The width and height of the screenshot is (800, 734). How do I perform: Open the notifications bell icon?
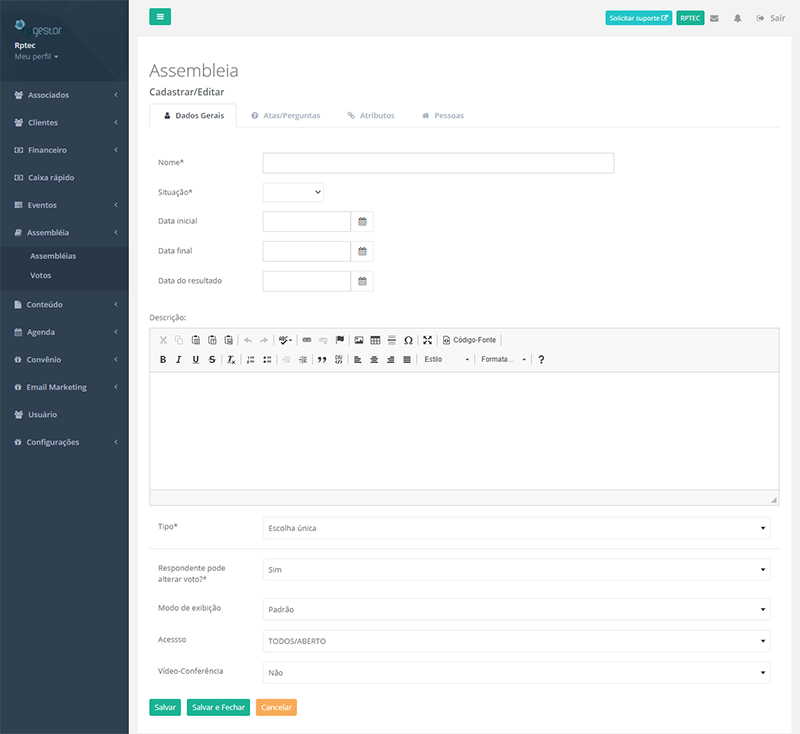(x=738, y=18)
